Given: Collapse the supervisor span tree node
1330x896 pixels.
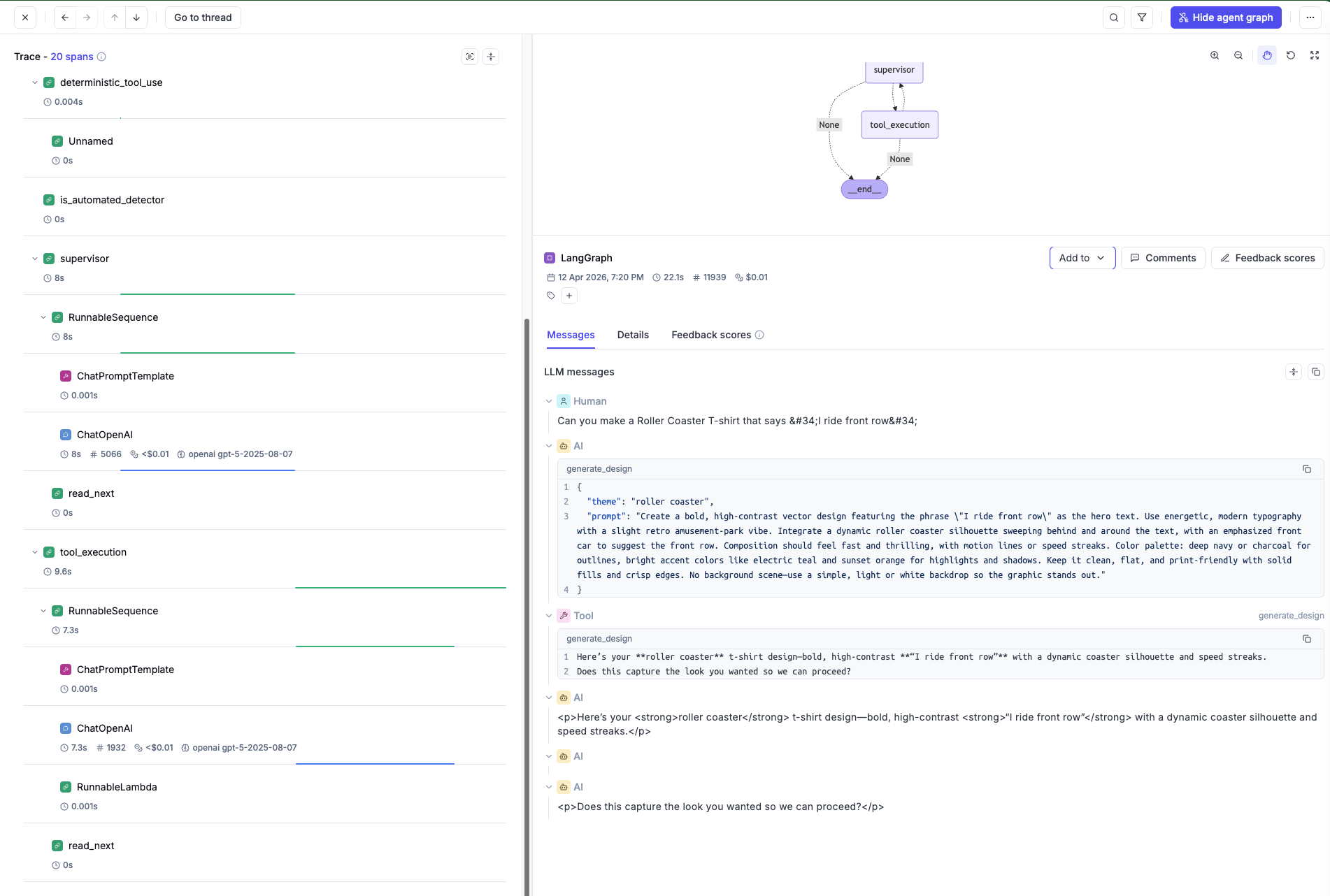Looking at the screenshot, I should click(x=35, y=259).
